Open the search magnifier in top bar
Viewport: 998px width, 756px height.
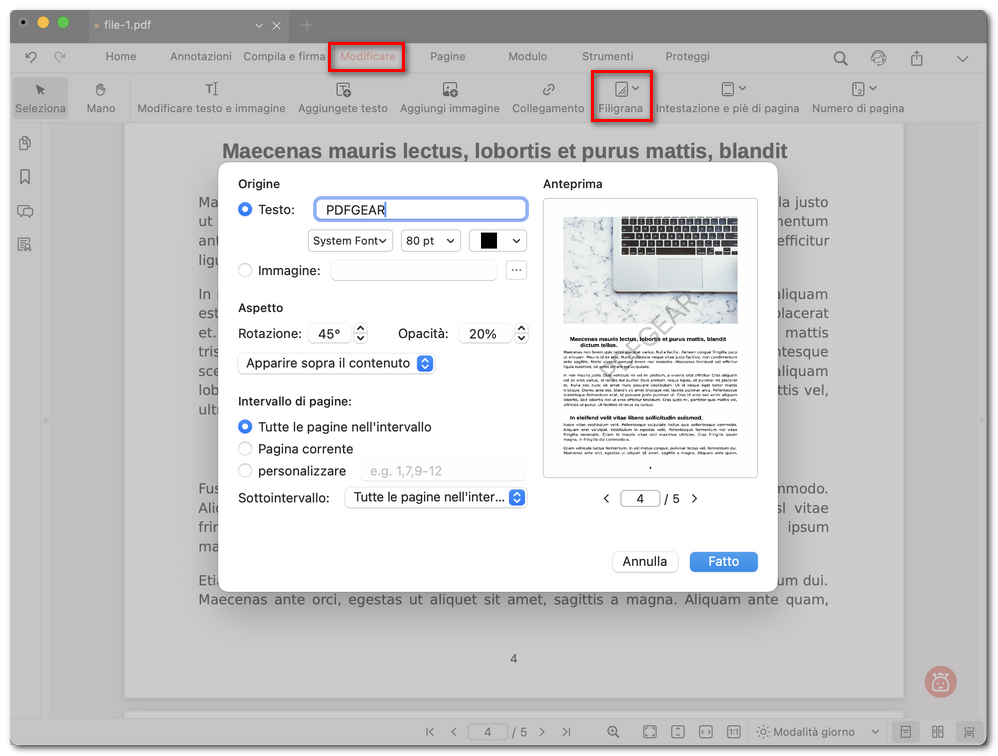[x=841, y=59]
